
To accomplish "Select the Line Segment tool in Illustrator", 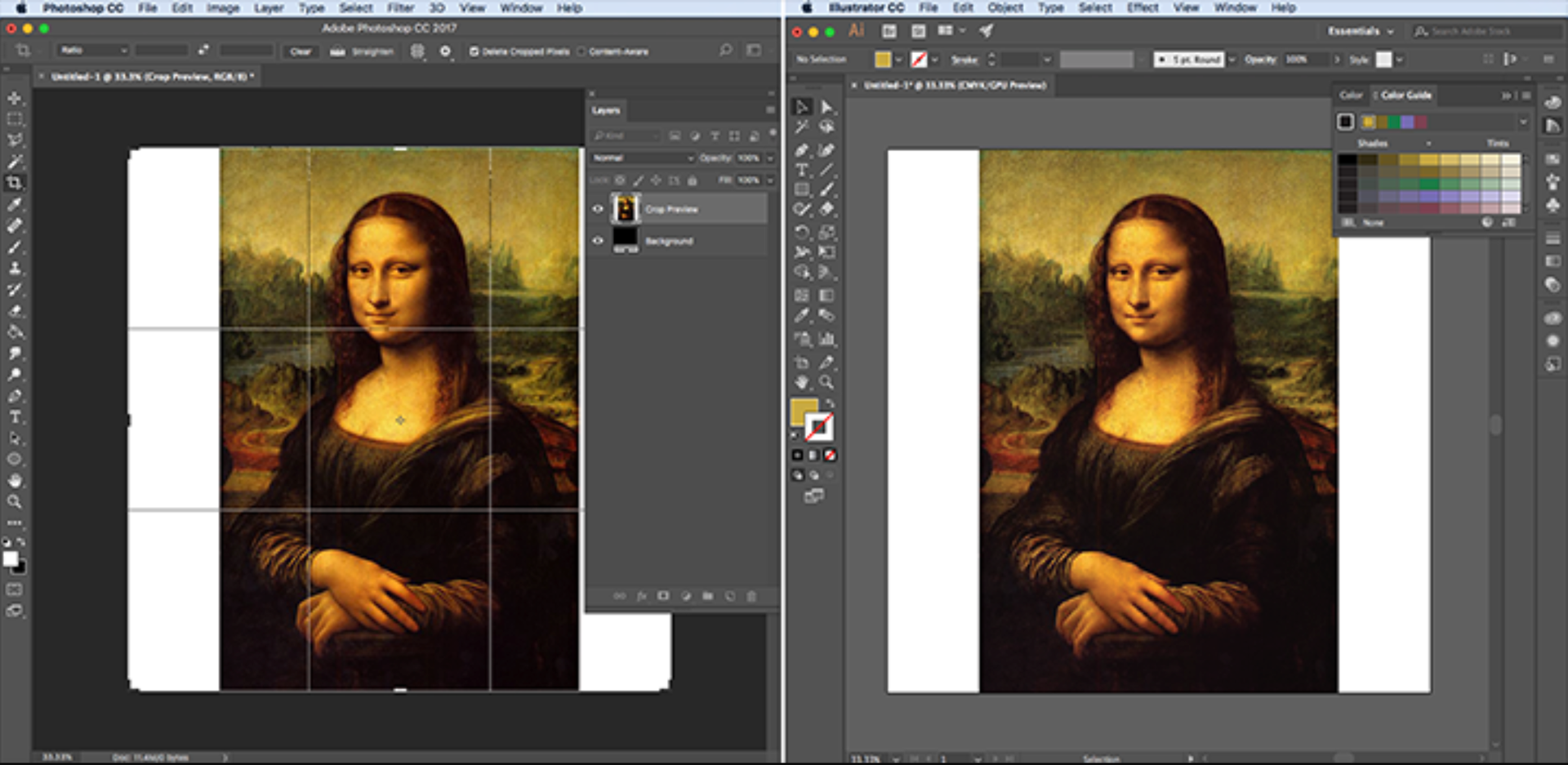I will [x=826, y=170].
